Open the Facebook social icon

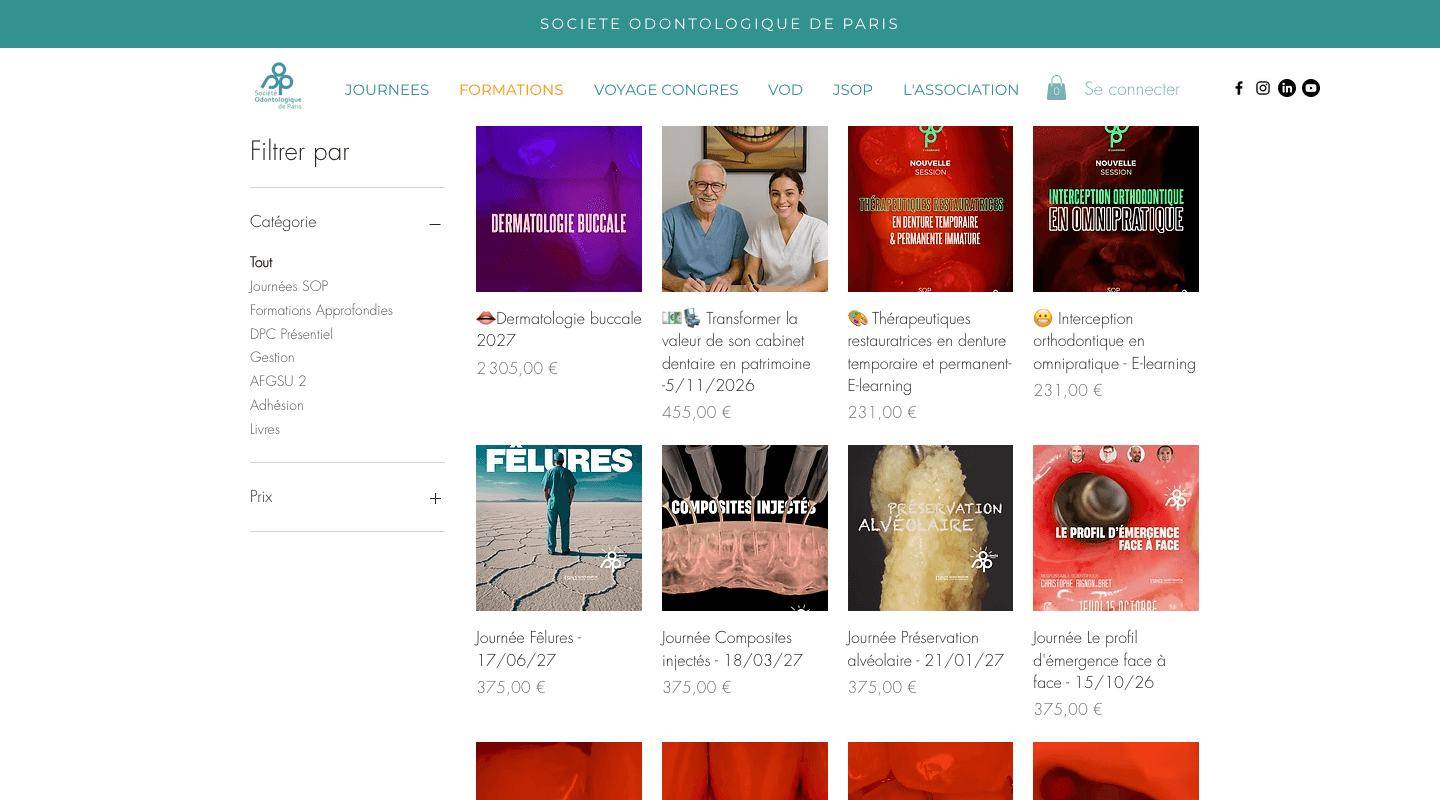(x=1239, y=88)
